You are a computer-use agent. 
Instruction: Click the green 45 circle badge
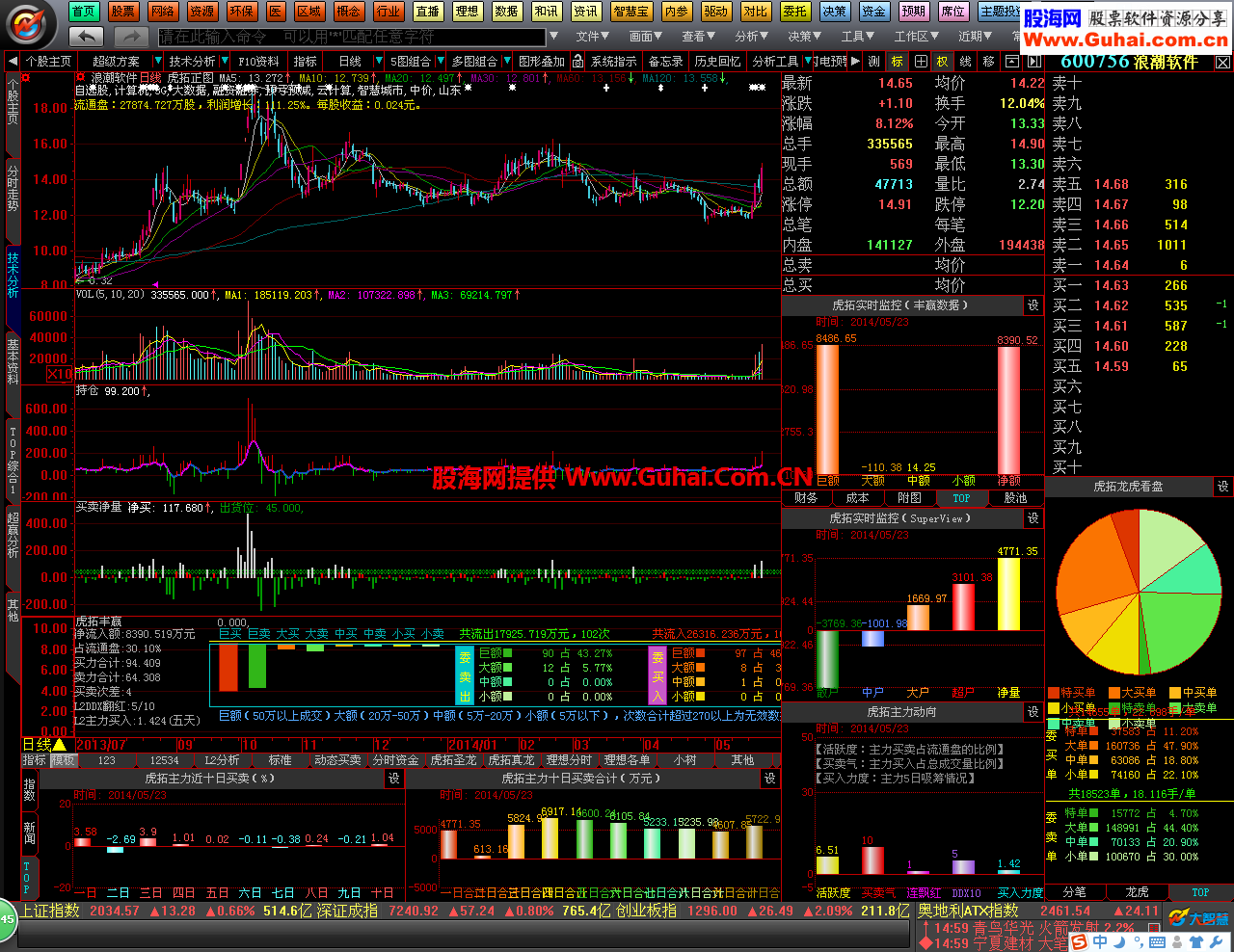8,919
